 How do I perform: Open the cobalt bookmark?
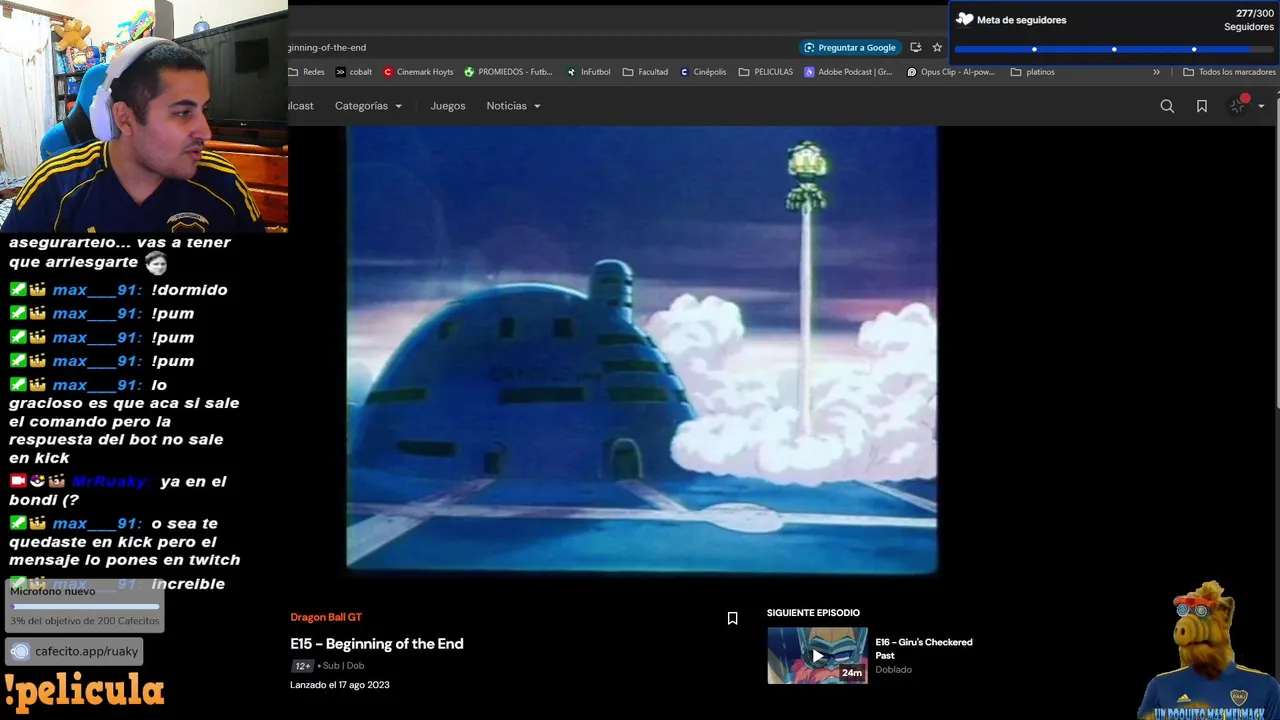(x=354, y=72)
